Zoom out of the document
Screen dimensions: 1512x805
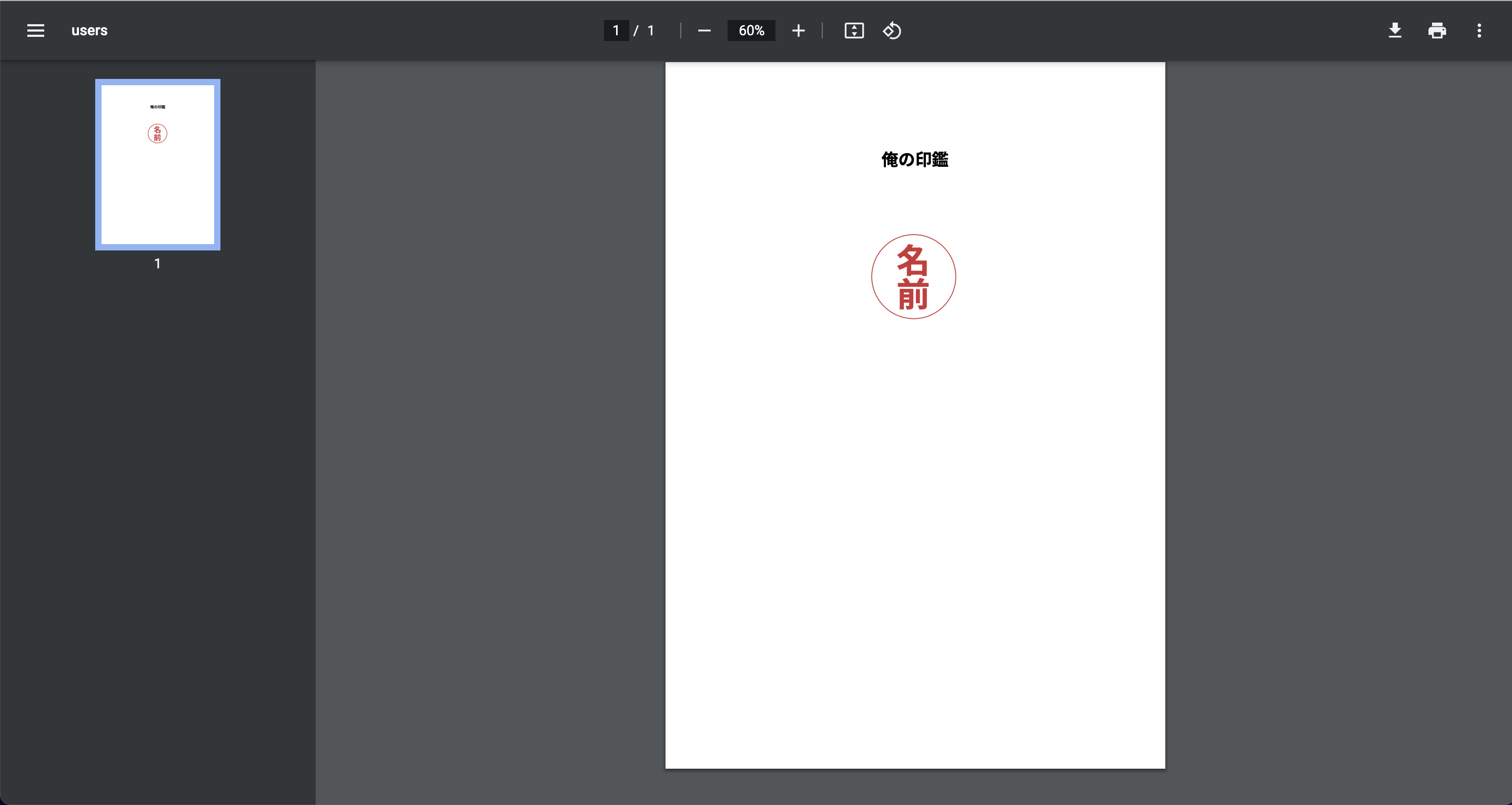tap(704, 30)
